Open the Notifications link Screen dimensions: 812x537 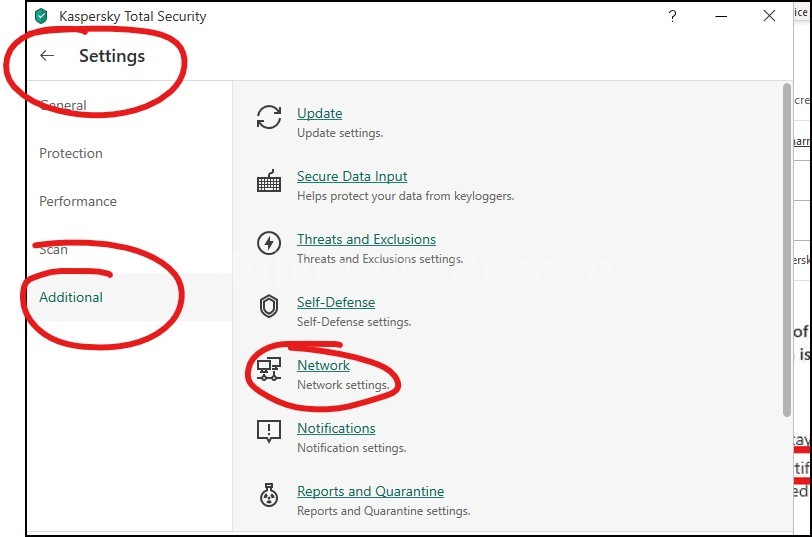[x=336, y=428]
